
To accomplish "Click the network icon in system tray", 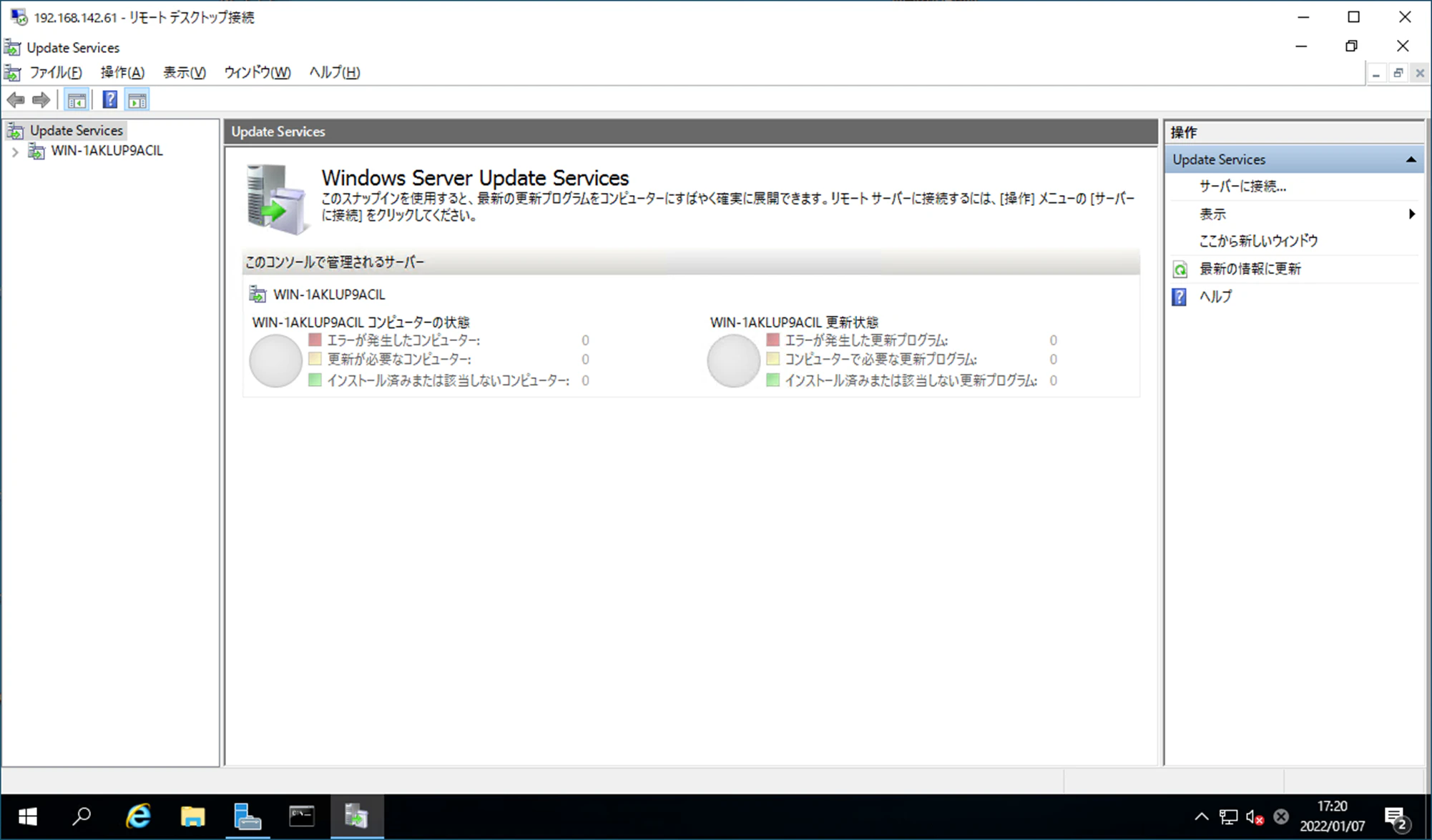I will coord(1229,816).
